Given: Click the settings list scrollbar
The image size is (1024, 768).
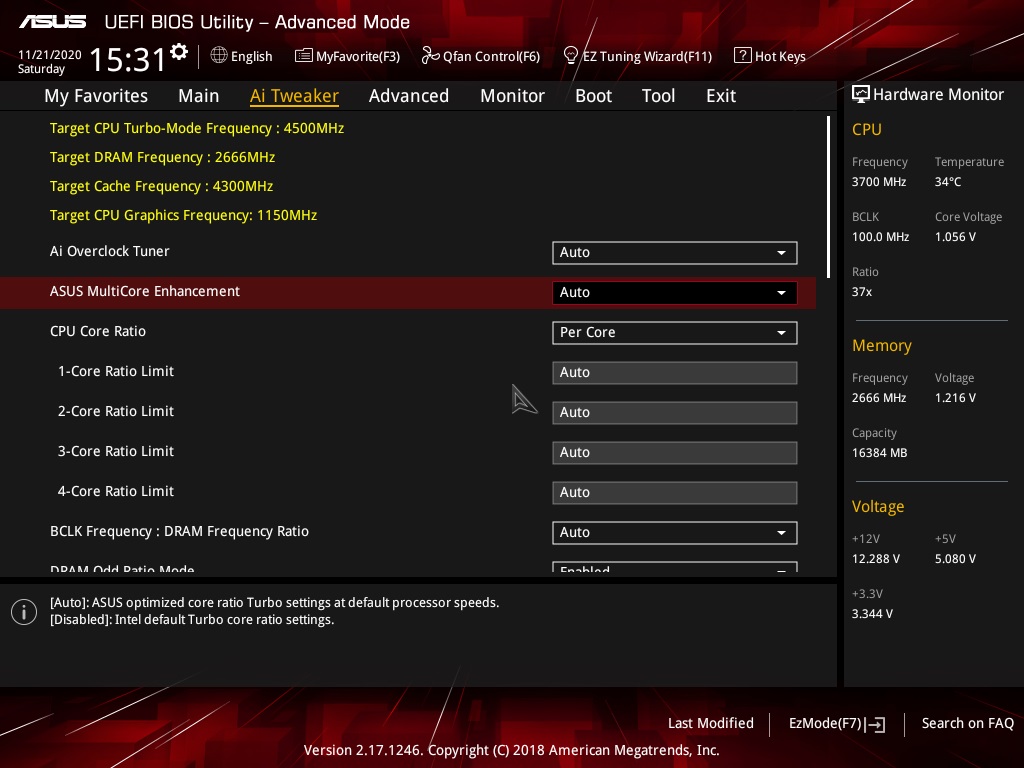Looking at the screenshot, I should (x=829, y=197).
